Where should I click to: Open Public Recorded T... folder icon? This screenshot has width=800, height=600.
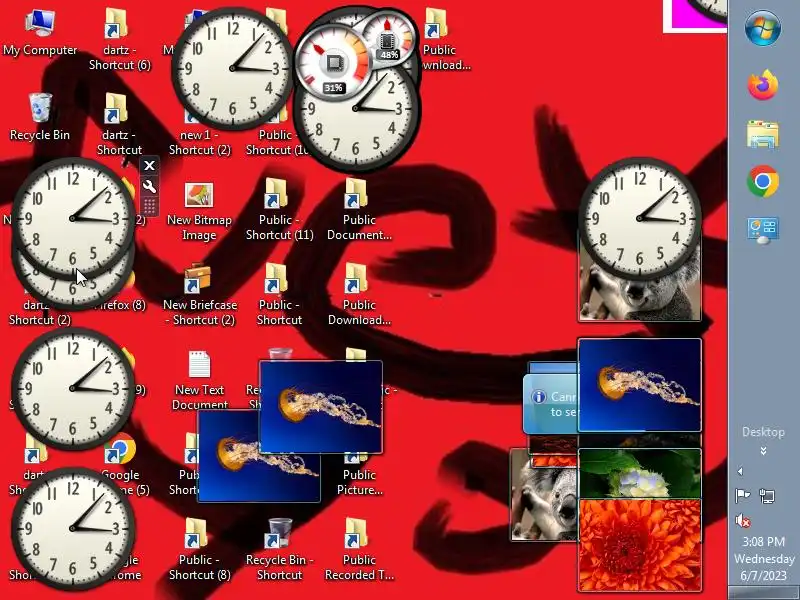point(359,549)
